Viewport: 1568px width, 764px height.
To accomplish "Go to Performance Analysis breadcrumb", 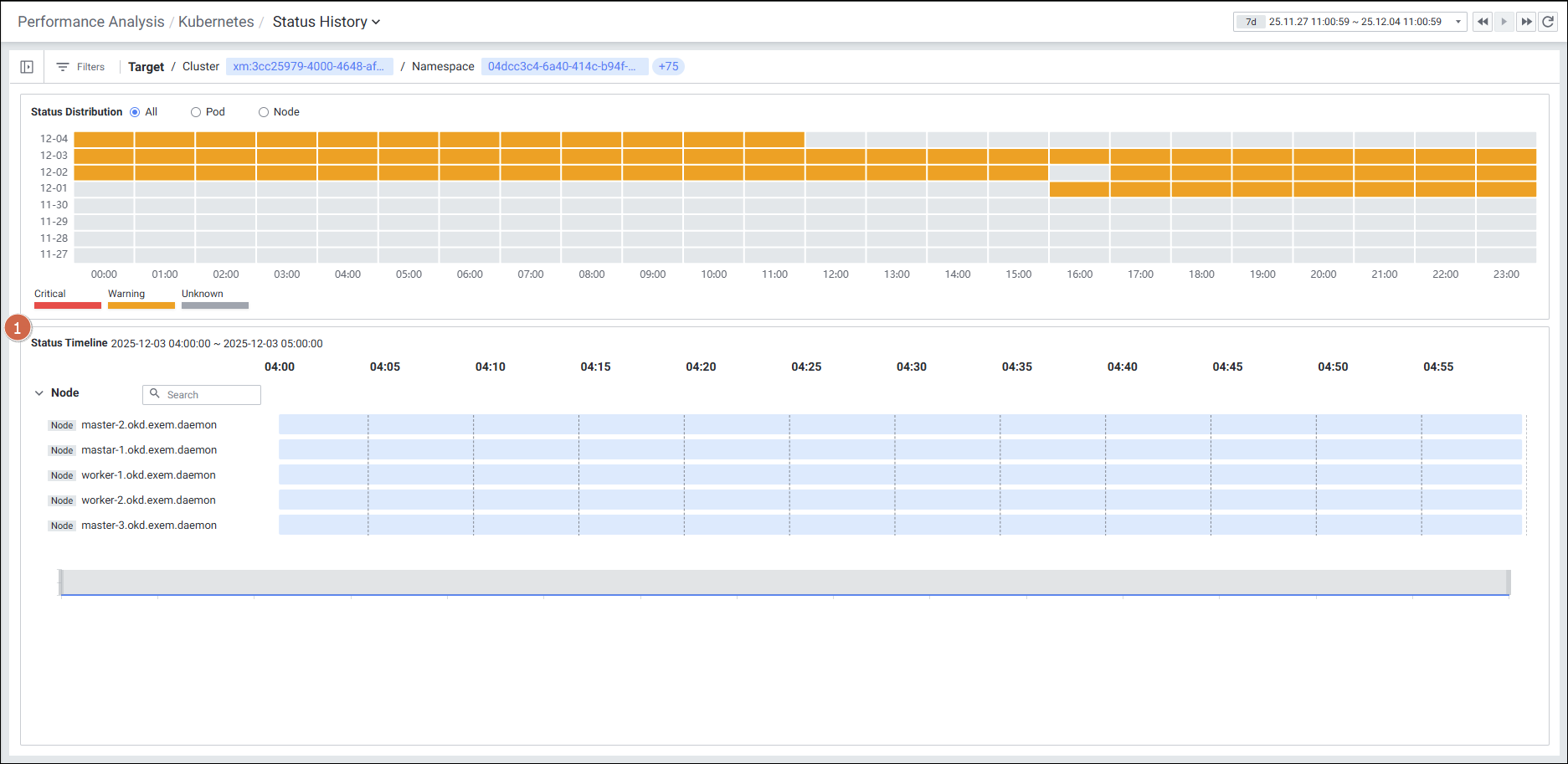I will pyautogui.click(x=90, y=22).
